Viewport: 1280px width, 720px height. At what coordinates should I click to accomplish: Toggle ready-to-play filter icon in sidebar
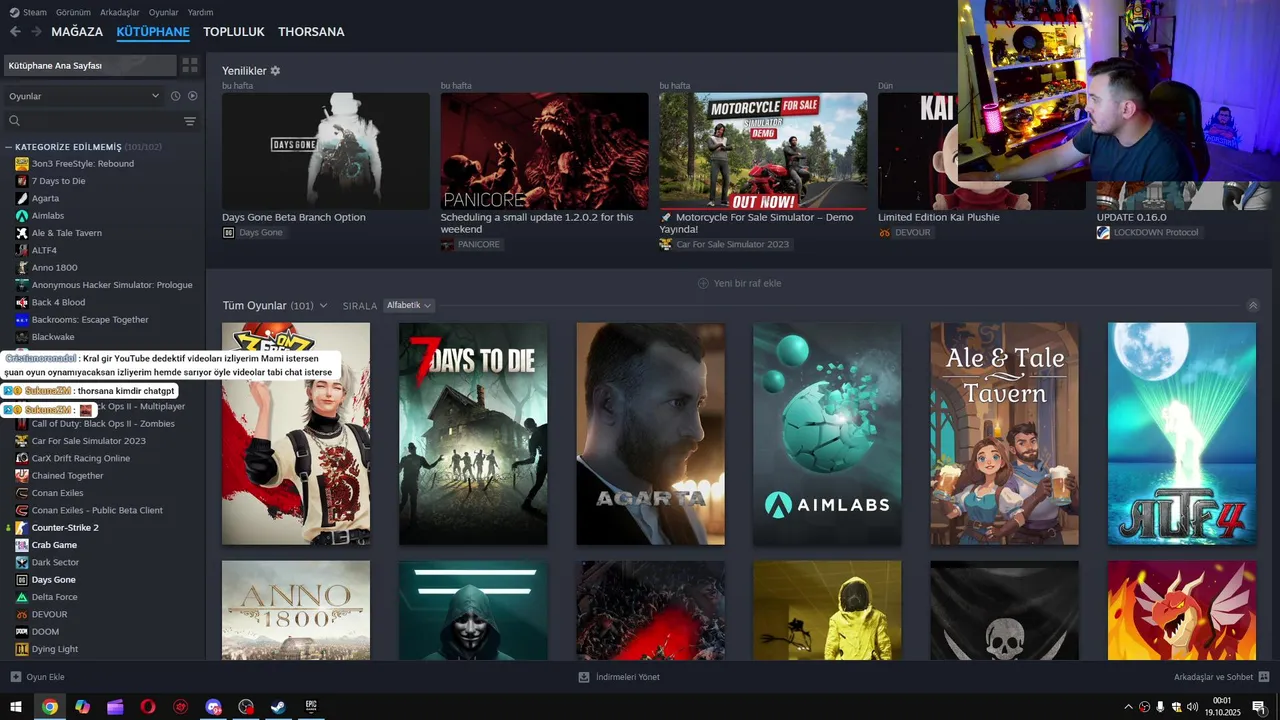192,96
